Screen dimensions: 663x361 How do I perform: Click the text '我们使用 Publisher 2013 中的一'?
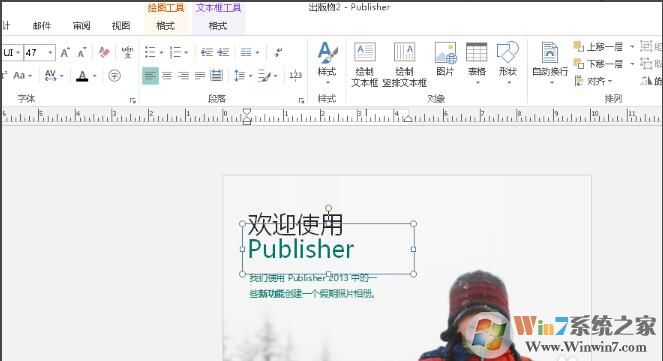click(x=312, y=278)
